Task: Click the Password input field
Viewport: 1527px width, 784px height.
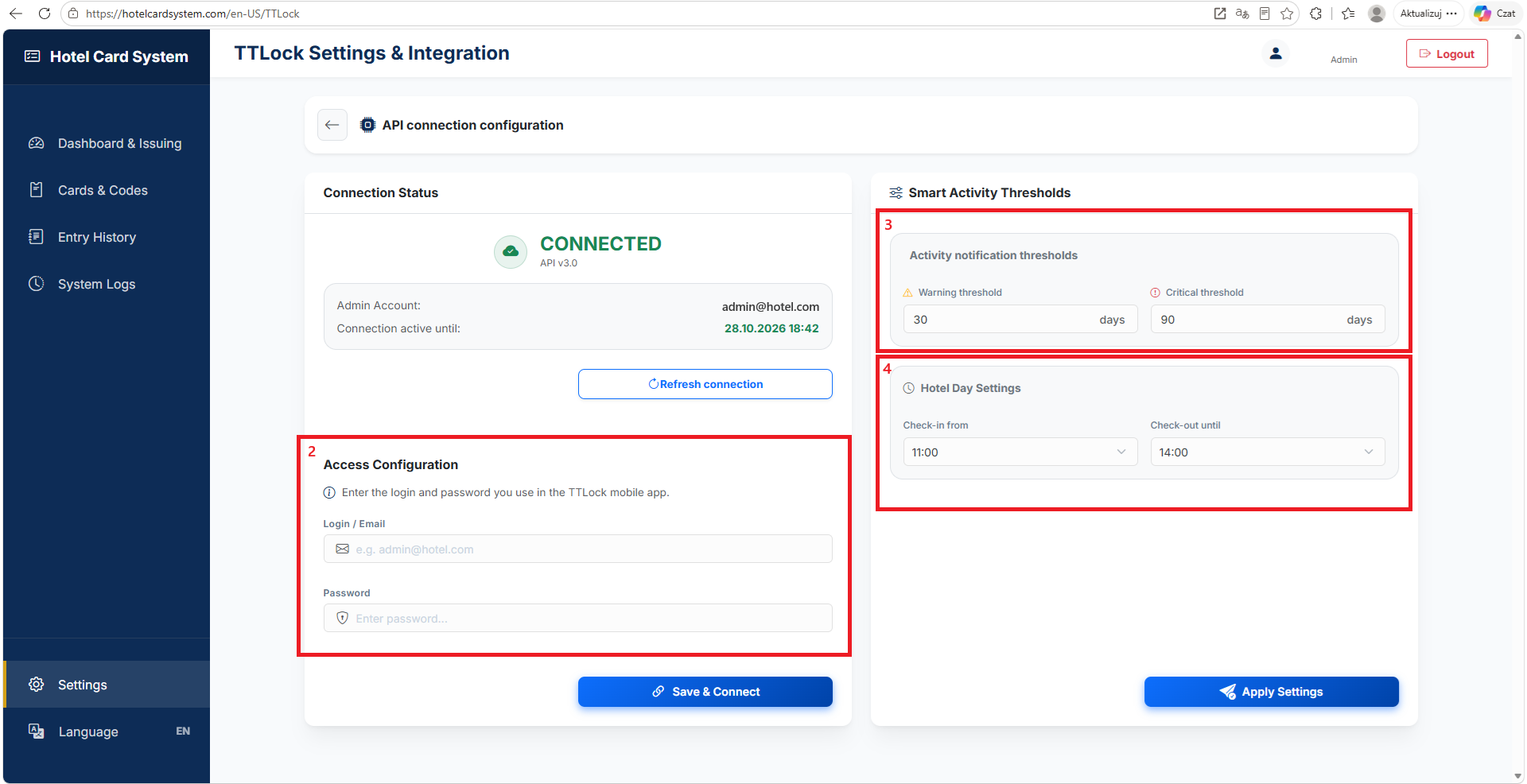Action: 578,618
